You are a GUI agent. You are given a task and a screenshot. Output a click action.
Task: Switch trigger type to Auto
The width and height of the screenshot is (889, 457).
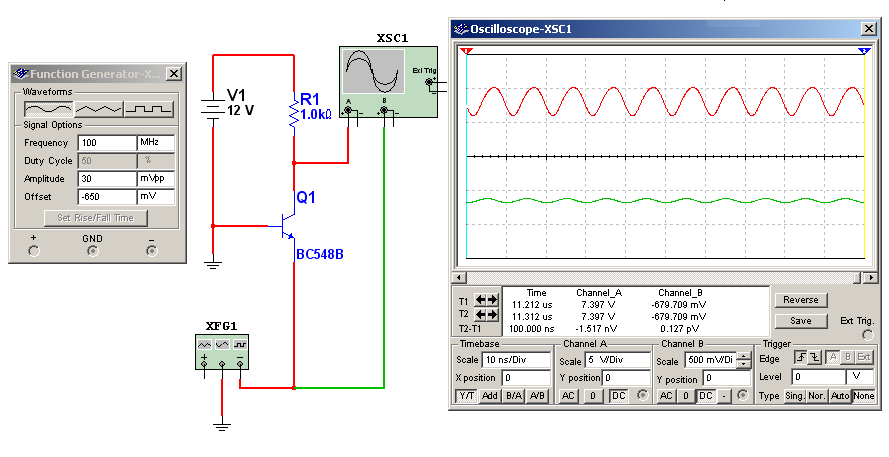[839, 396]
